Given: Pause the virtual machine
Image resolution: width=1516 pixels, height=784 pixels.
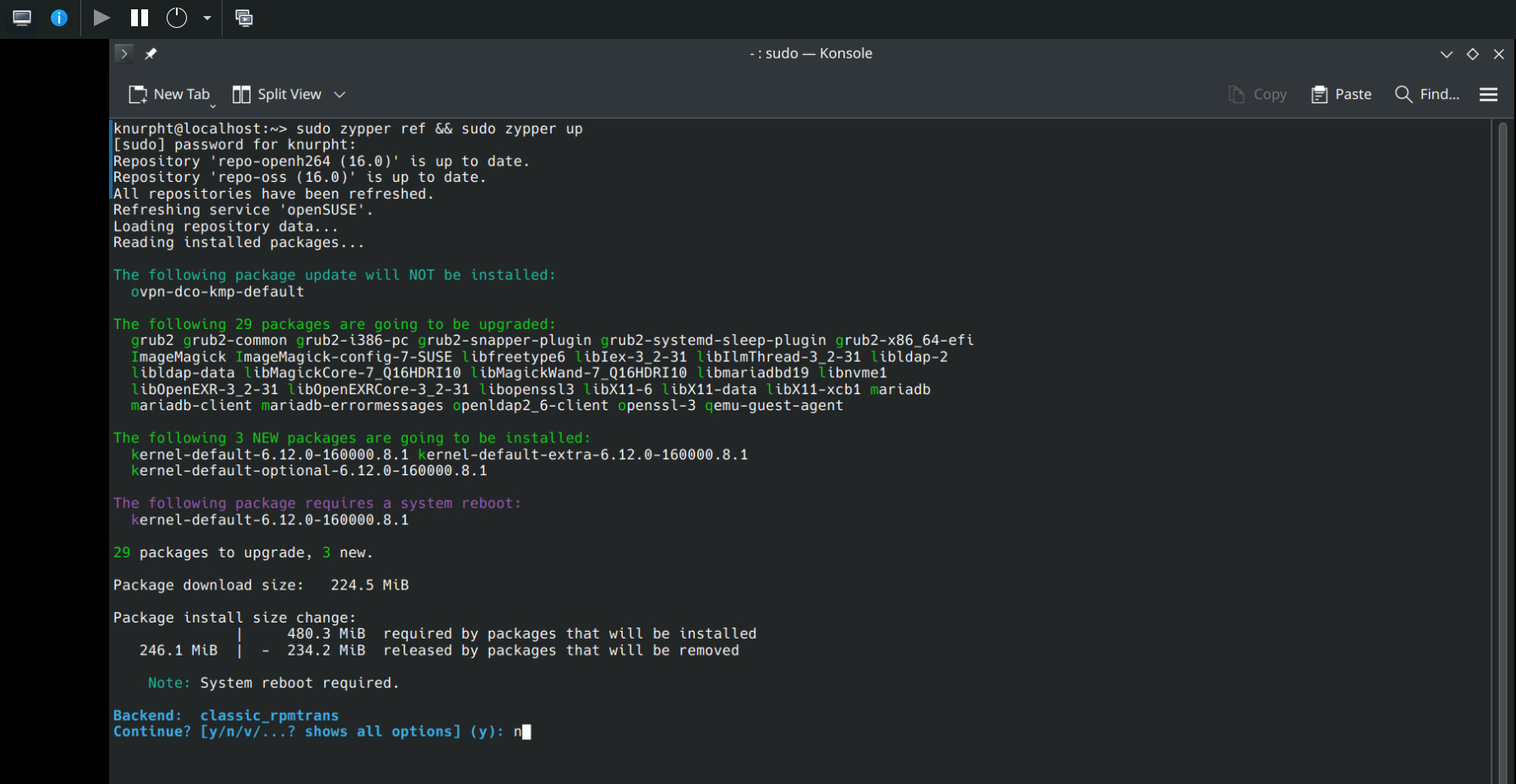Looking at the screenshot, I should (140, 18).
